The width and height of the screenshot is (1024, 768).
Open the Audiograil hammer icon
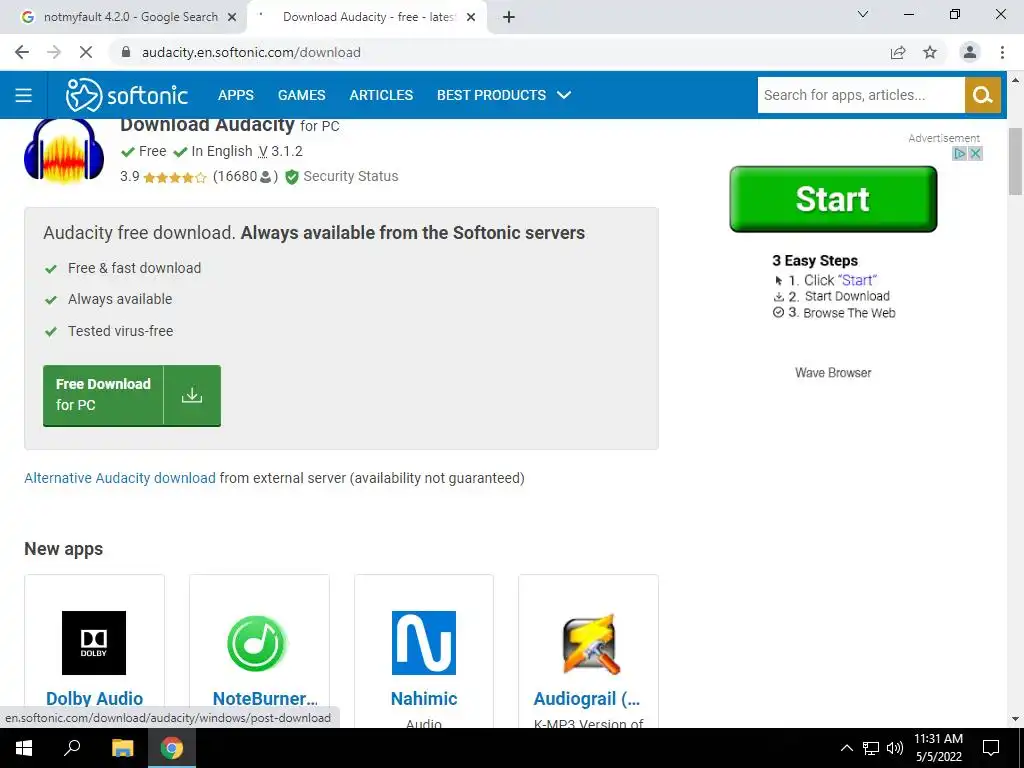tap(590, 644)
